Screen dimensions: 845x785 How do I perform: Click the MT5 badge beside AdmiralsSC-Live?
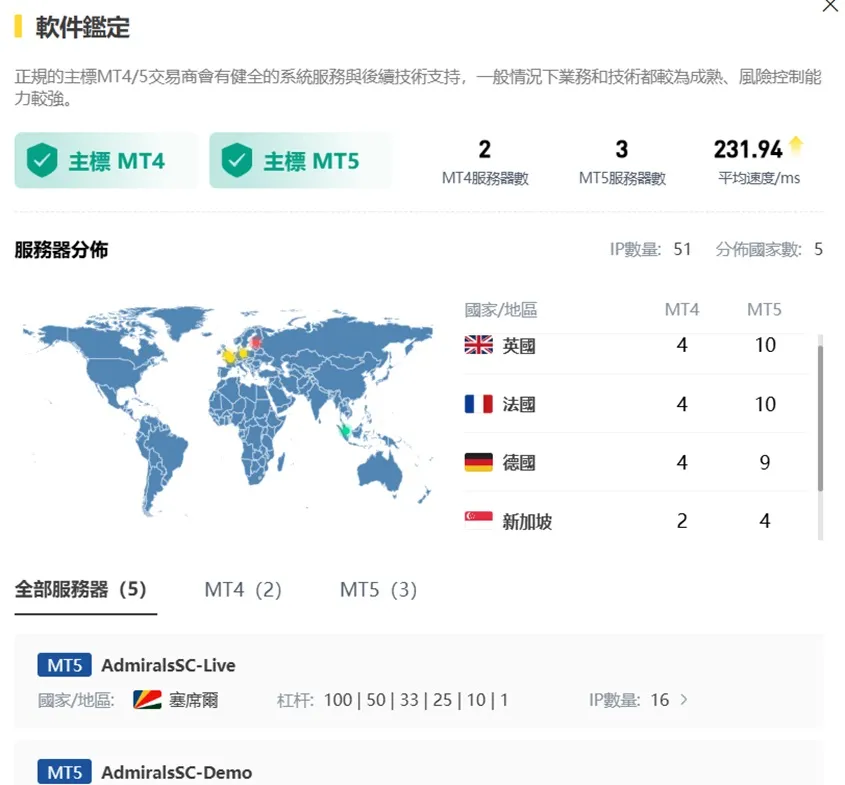(x=65, y=665)
